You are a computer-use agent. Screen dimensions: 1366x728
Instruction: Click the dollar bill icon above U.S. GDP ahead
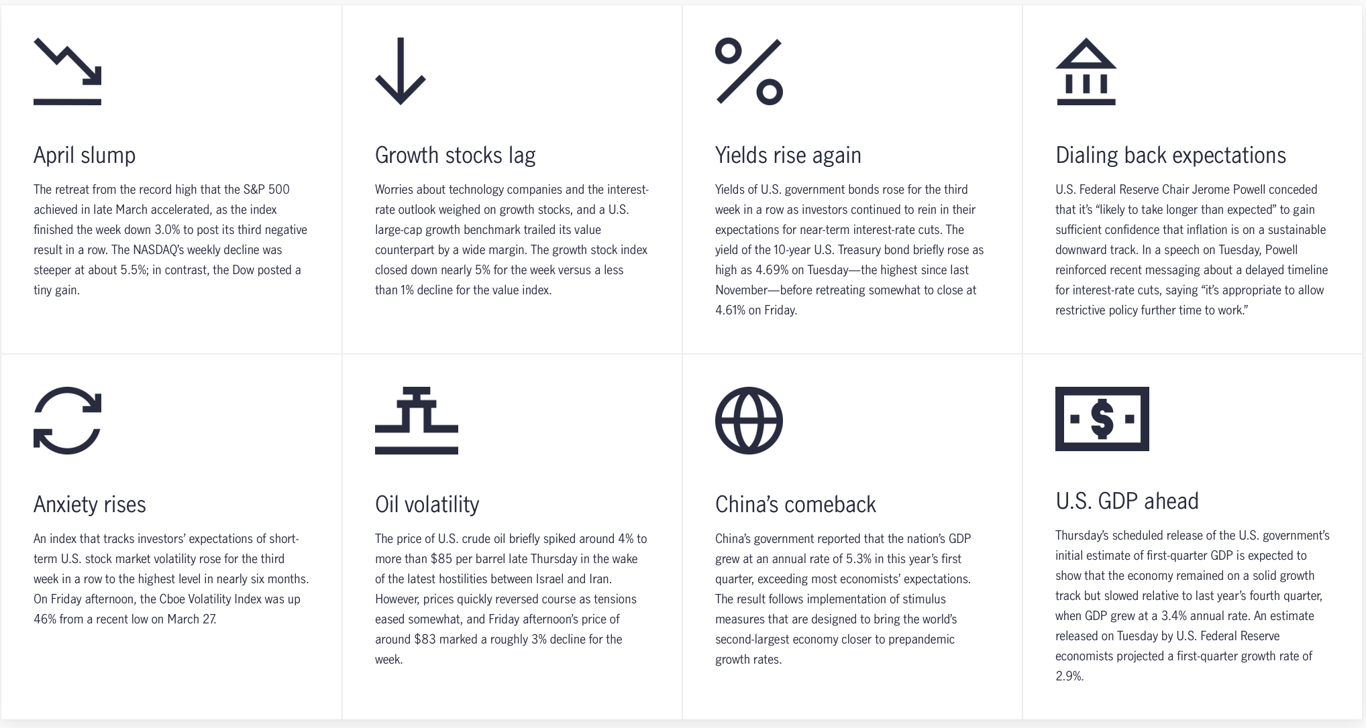[1102, 419]
